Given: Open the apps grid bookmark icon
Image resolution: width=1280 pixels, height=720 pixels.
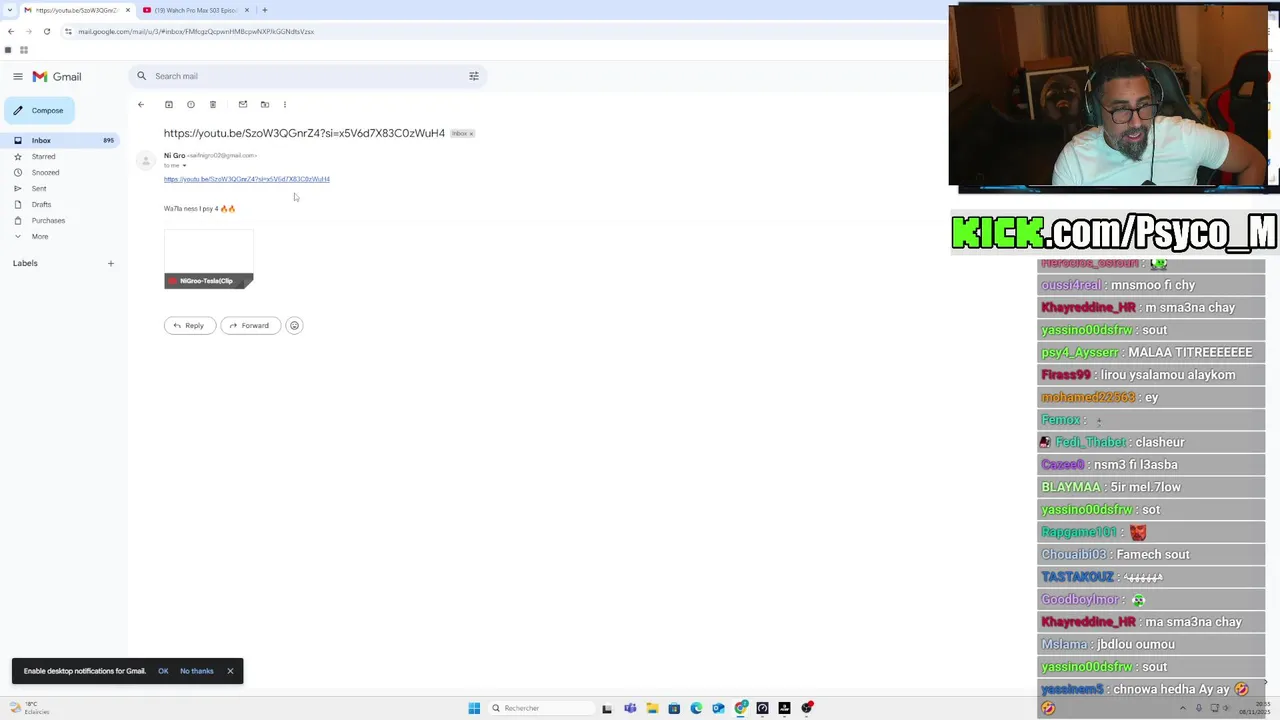Looking at the screenshot, I should tap(24, 50).
